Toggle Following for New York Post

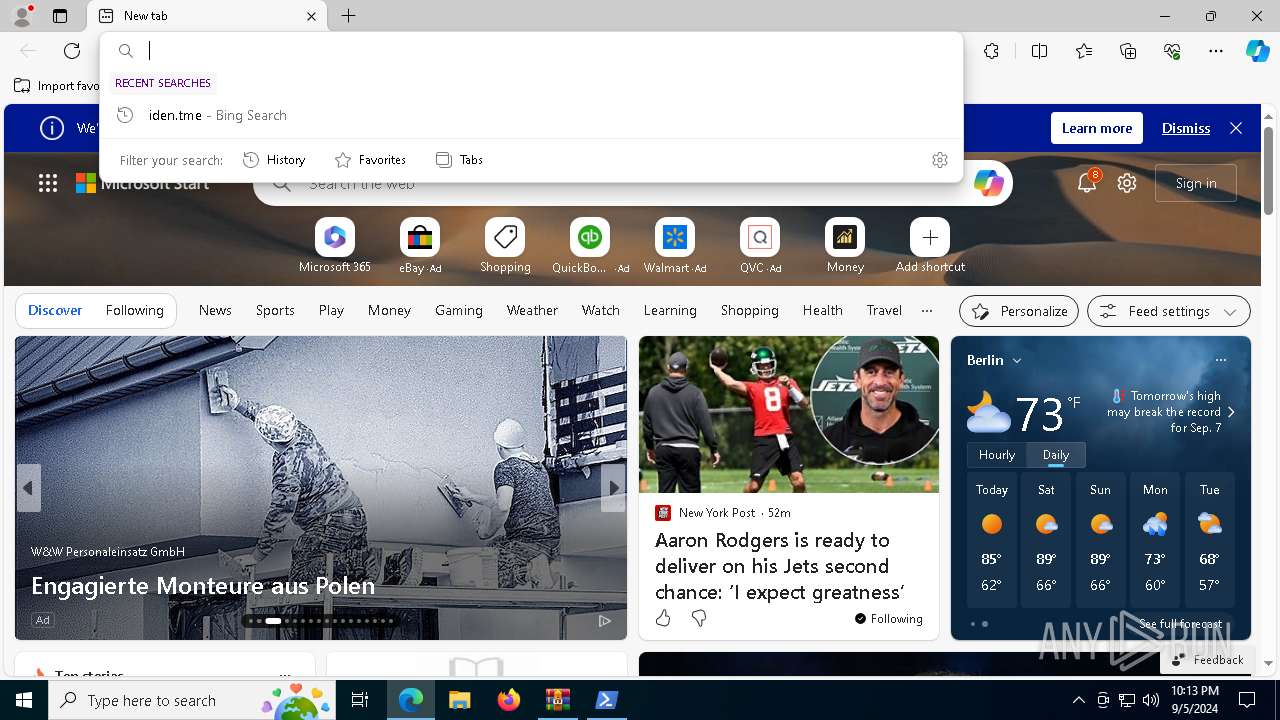[889, 619]
